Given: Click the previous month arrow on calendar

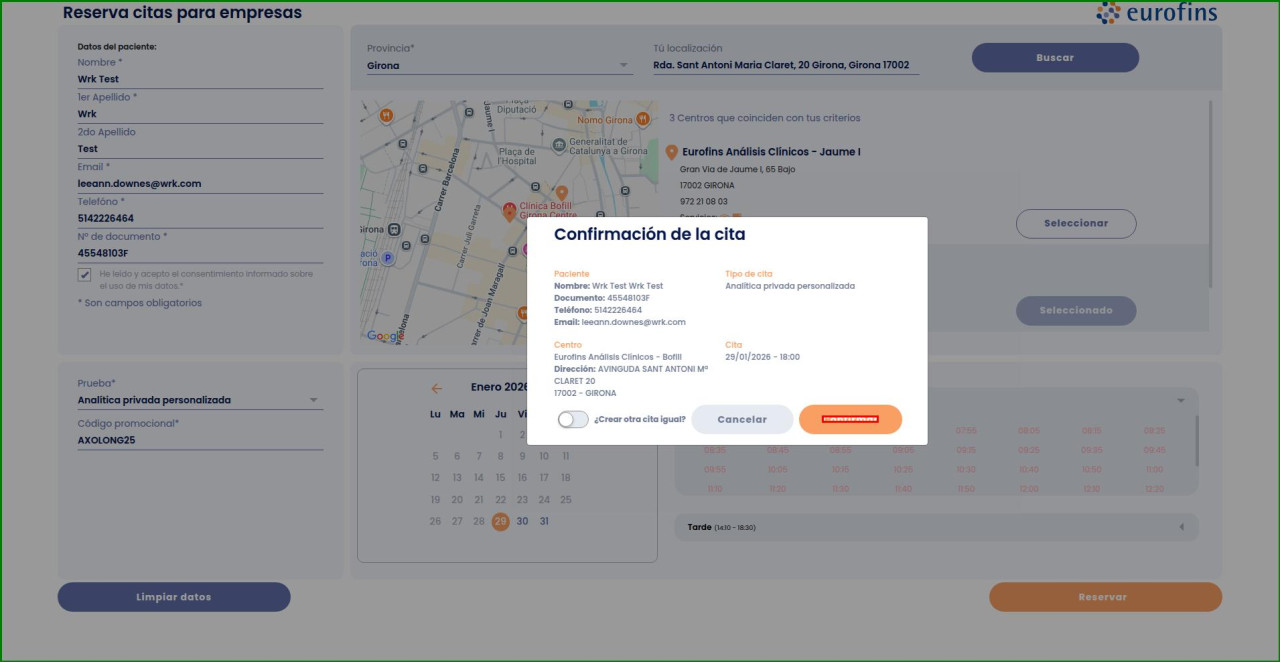Looking at the screenshot, I should pos(437,388).
